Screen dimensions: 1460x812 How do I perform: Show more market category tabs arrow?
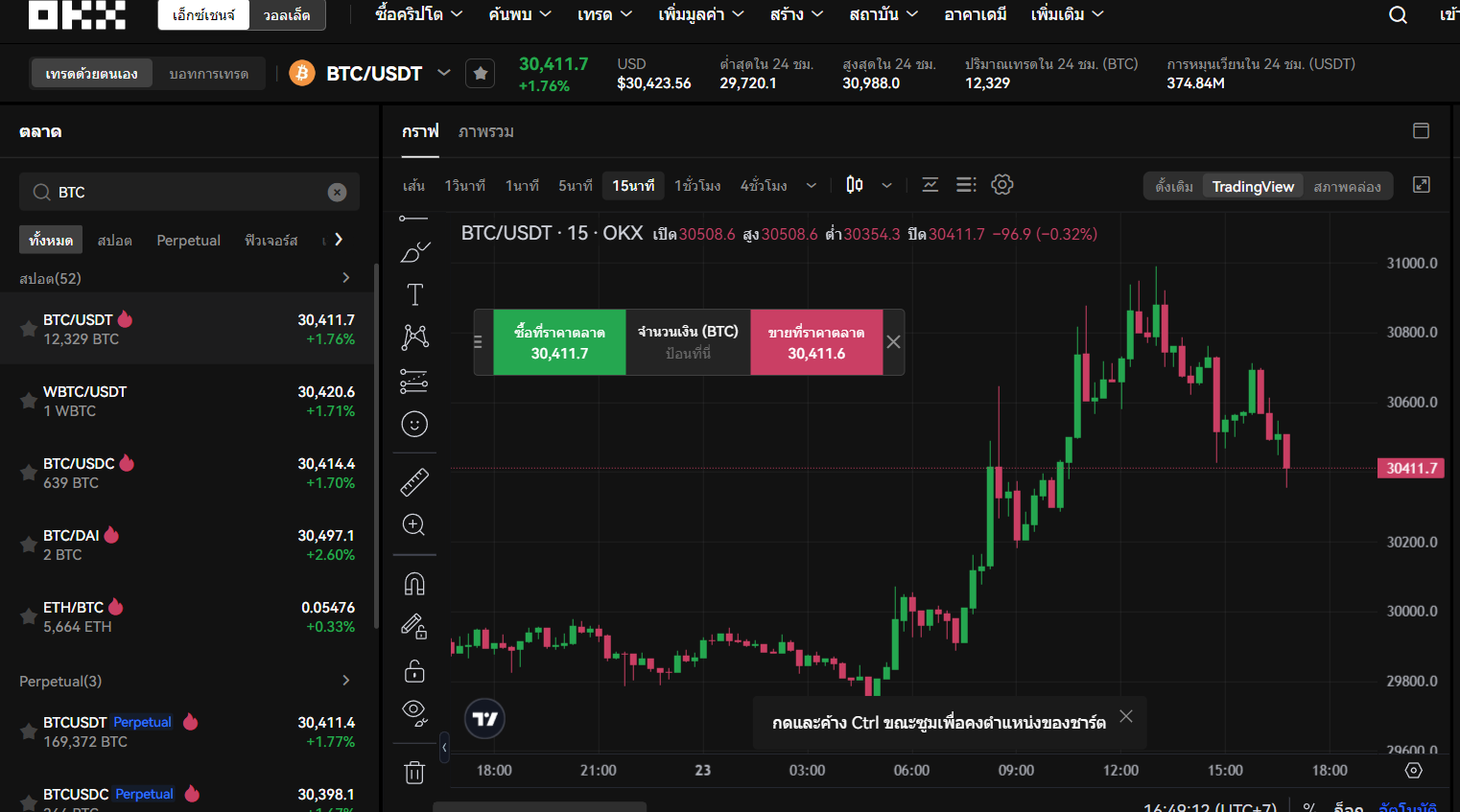point(339,240)
